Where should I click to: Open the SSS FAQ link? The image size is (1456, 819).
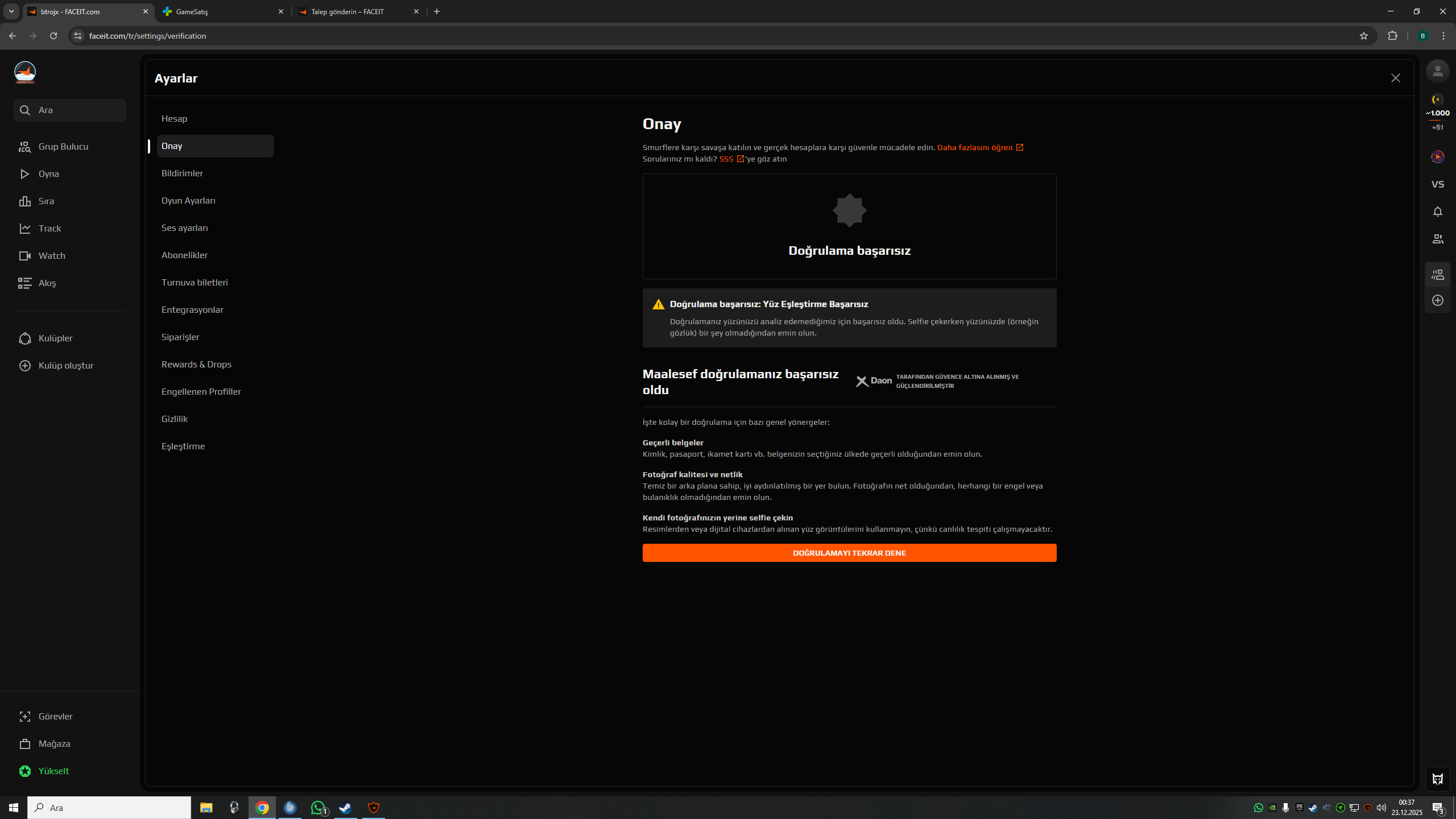(731, 159)
